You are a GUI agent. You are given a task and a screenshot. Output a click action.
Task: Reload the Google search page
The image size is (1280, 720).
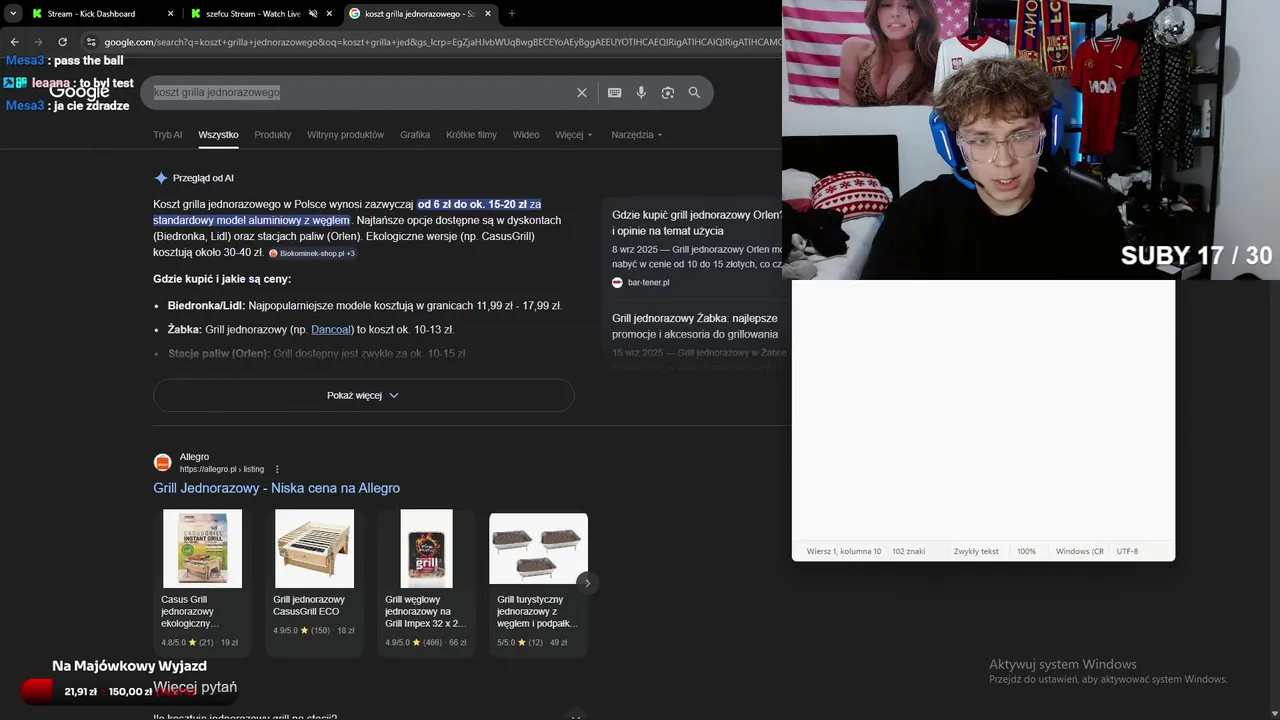pos(62,42)
